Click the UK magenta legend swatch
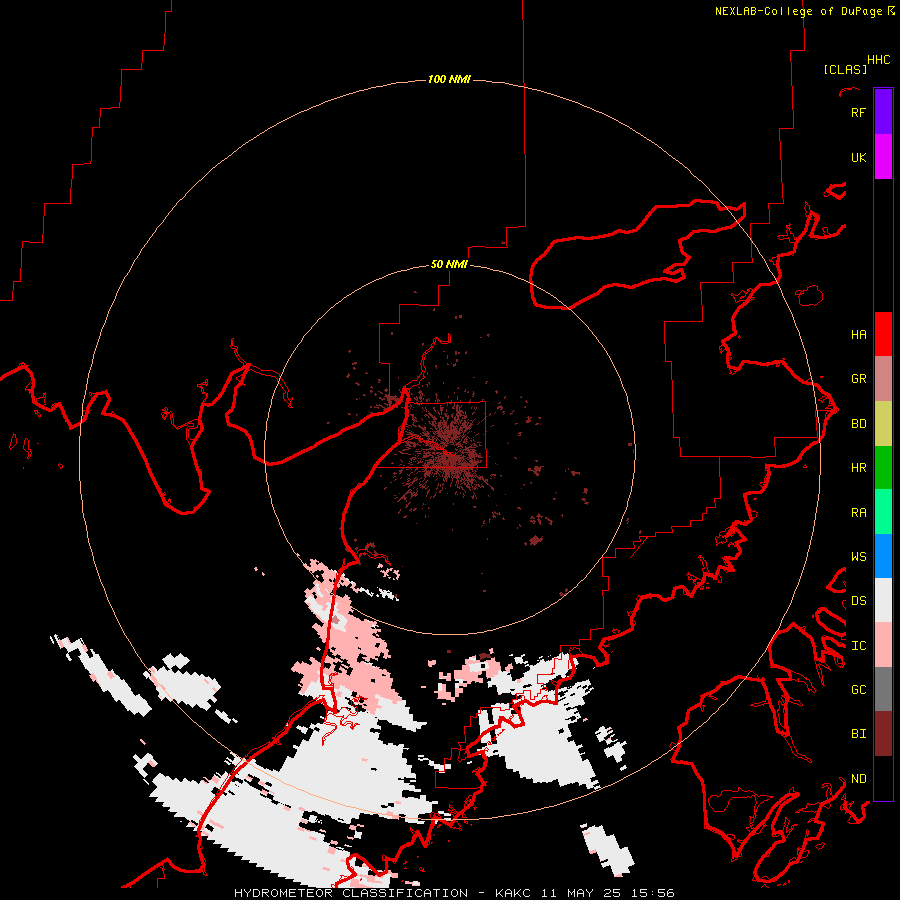The height and width of the screenshot is (900, 900). 883,157
